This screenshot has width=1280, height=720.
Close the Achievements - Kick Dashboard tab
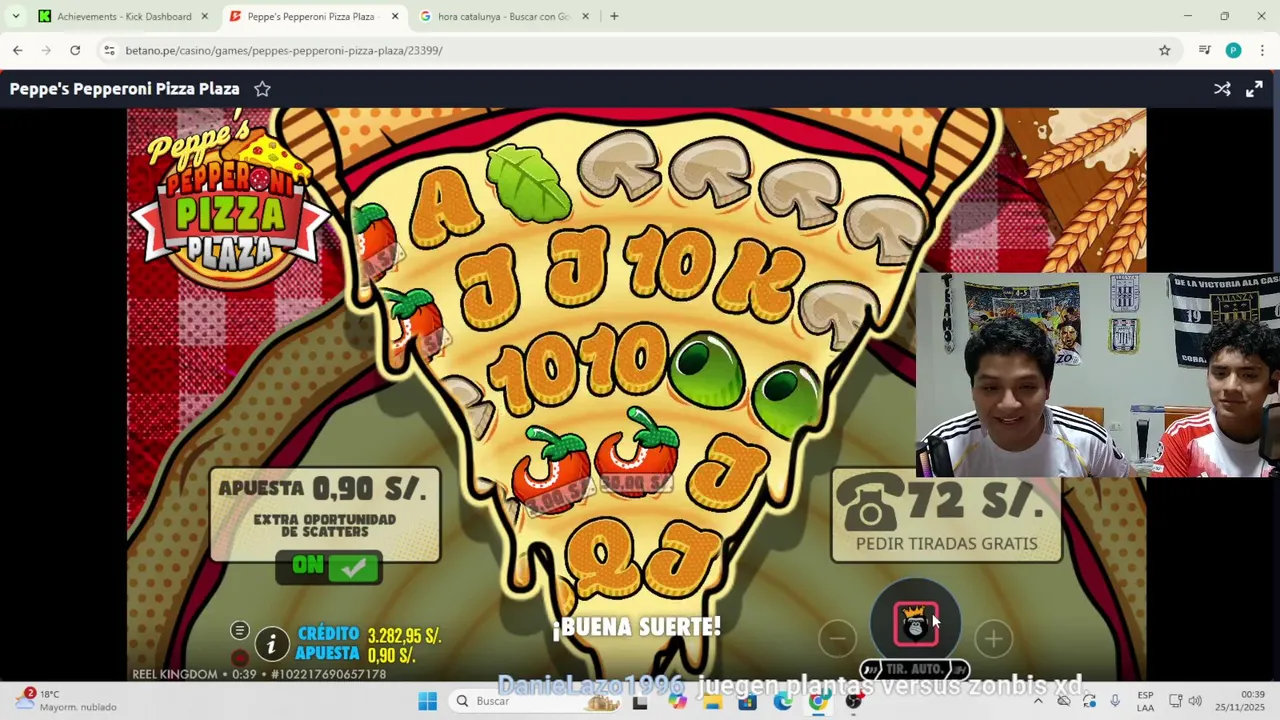click(205, 16)
